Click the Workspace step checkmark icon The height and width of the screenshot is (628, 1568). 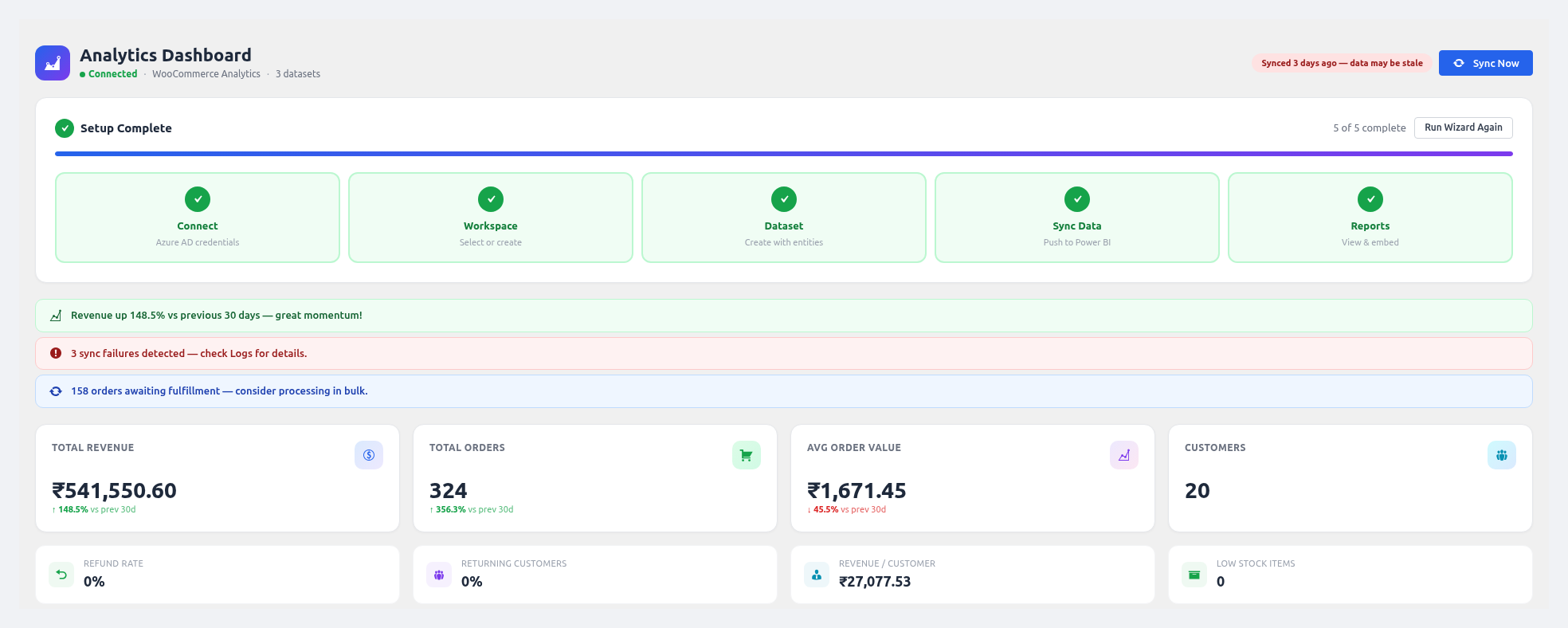point(491,199)
